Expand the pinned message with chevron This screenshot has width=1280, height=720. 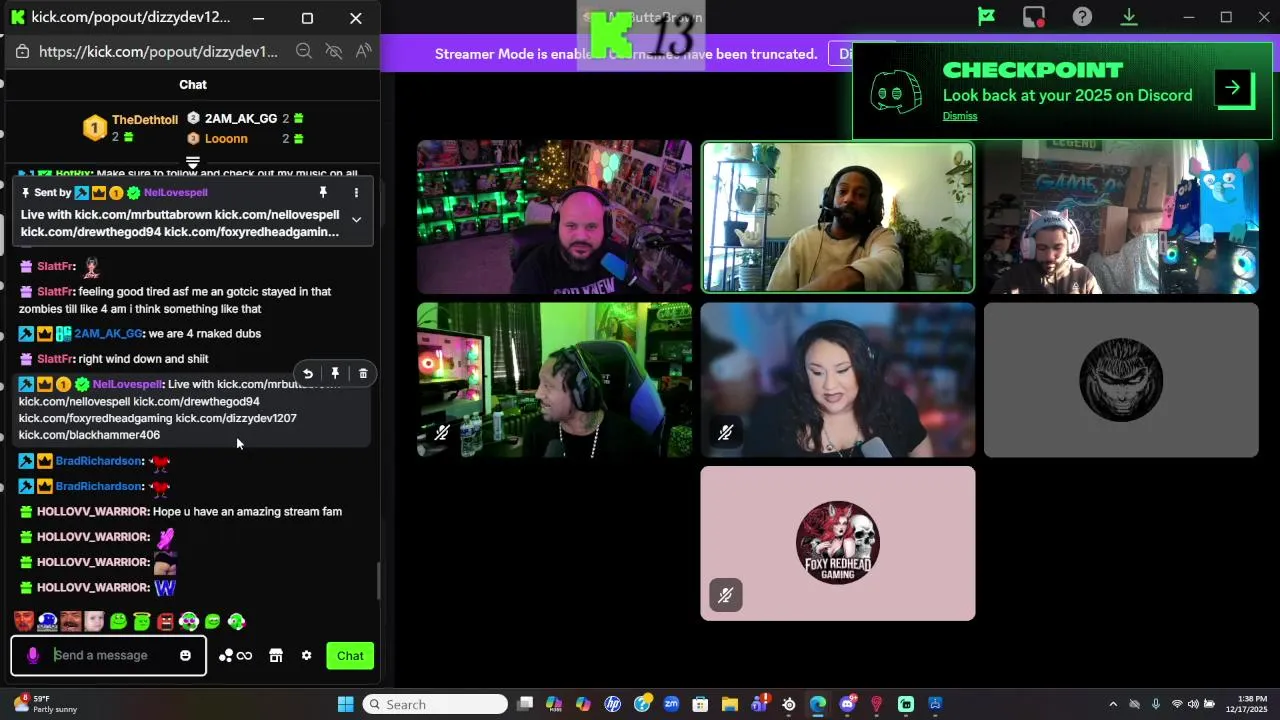click(356, 220)
